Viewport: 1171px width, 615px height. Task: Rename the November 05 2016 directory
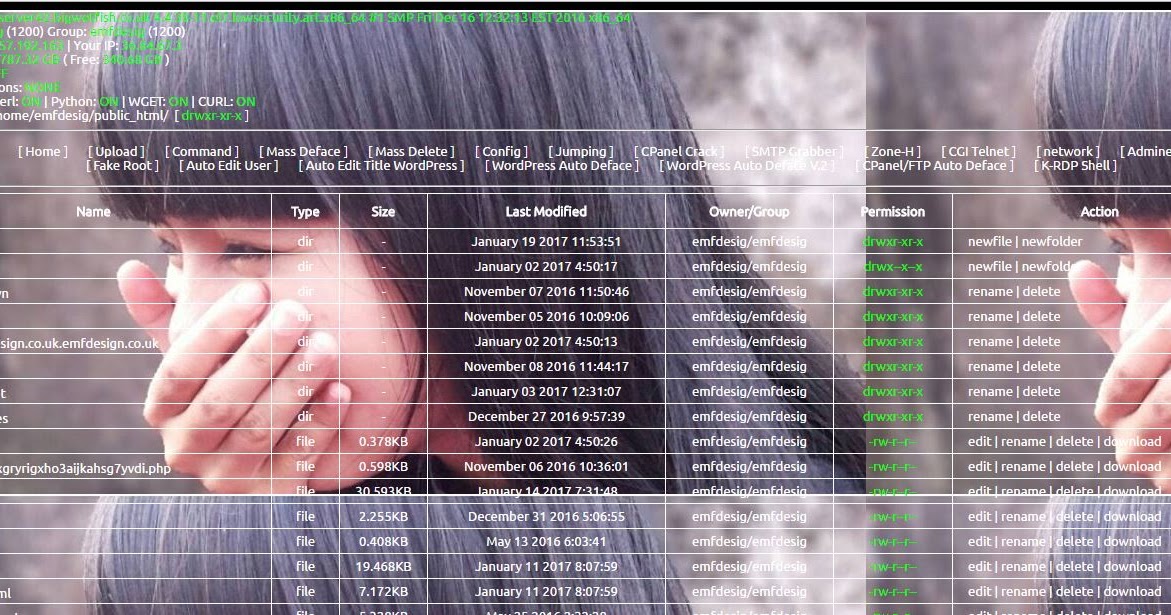(x=990, y=316)
